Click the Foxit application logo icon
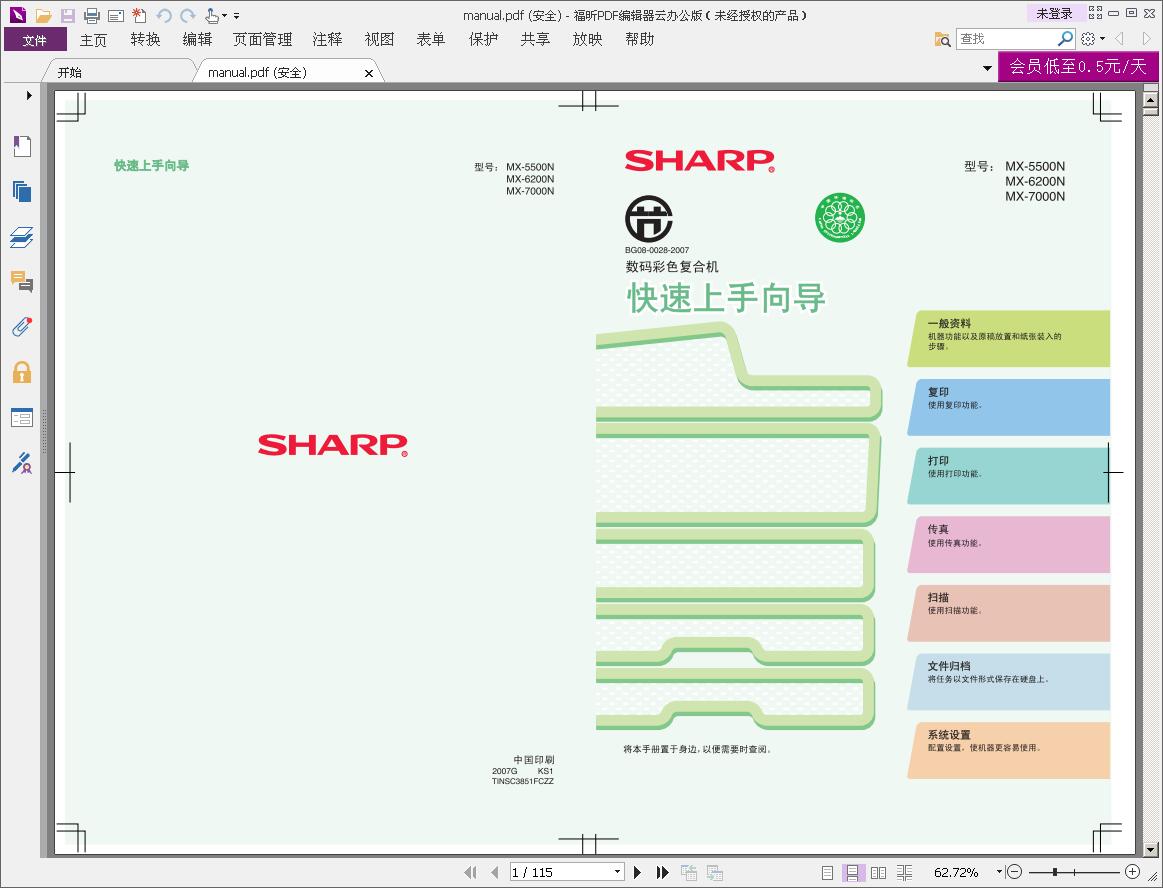The width and height of the screenshot is (1163, 888). (18, 14)
